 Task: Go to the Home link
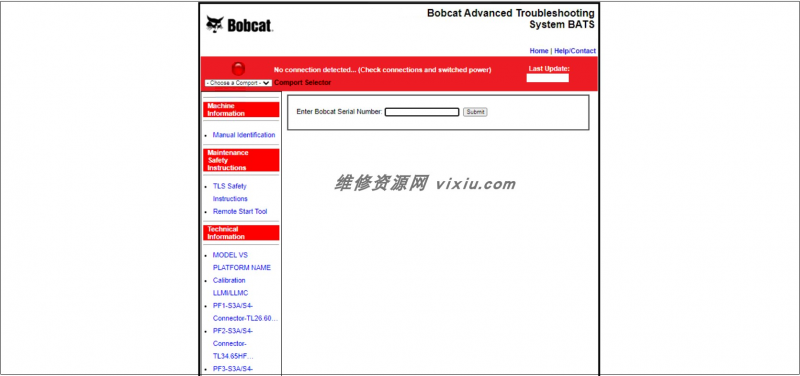(x=539, y=51)
